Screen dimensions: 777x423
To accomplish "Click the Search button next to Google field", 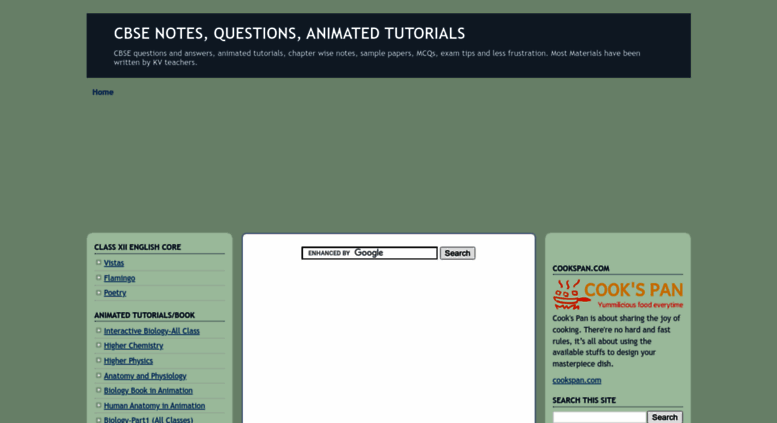I will tap(457, 253).
